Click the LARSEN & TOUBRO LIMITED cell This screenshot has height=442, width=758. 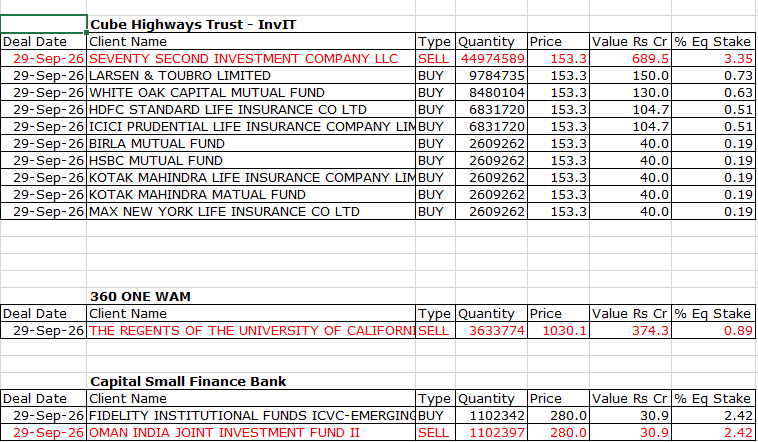click(x=251, y=75)
